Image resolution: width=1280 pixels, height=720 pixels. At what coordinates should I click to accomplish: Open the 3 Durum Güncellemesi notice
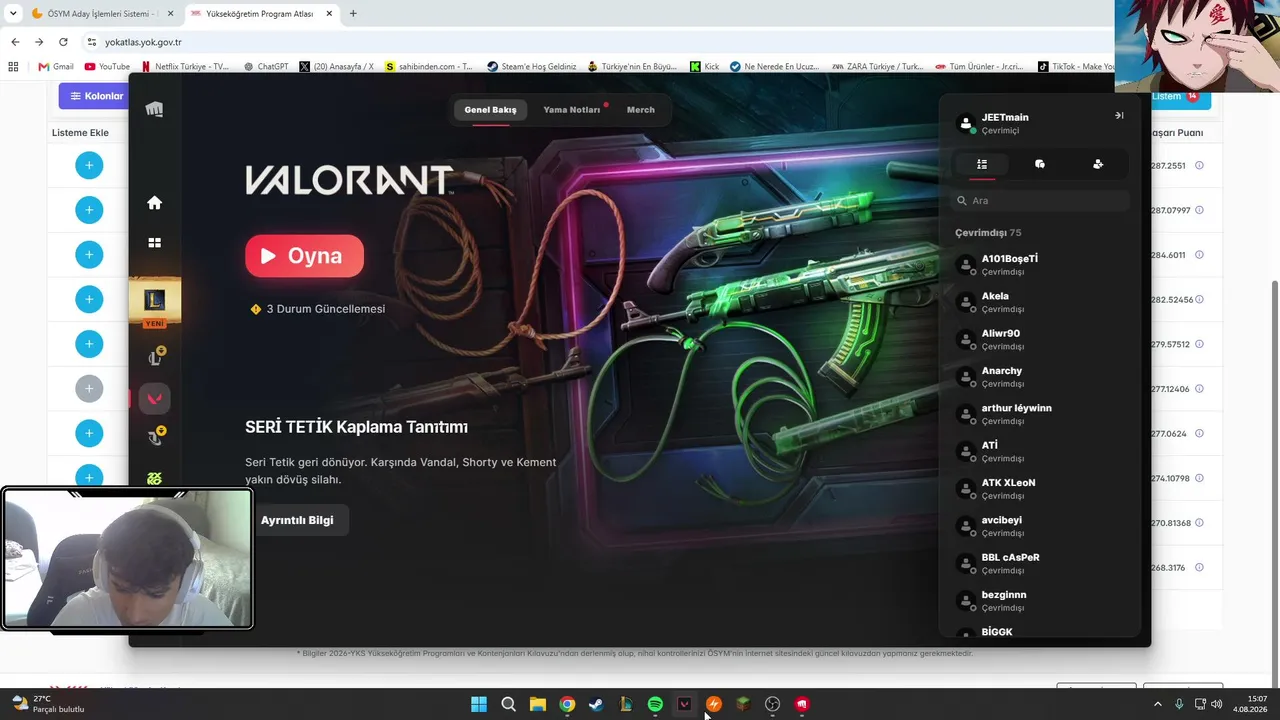(x=317, y=309)
